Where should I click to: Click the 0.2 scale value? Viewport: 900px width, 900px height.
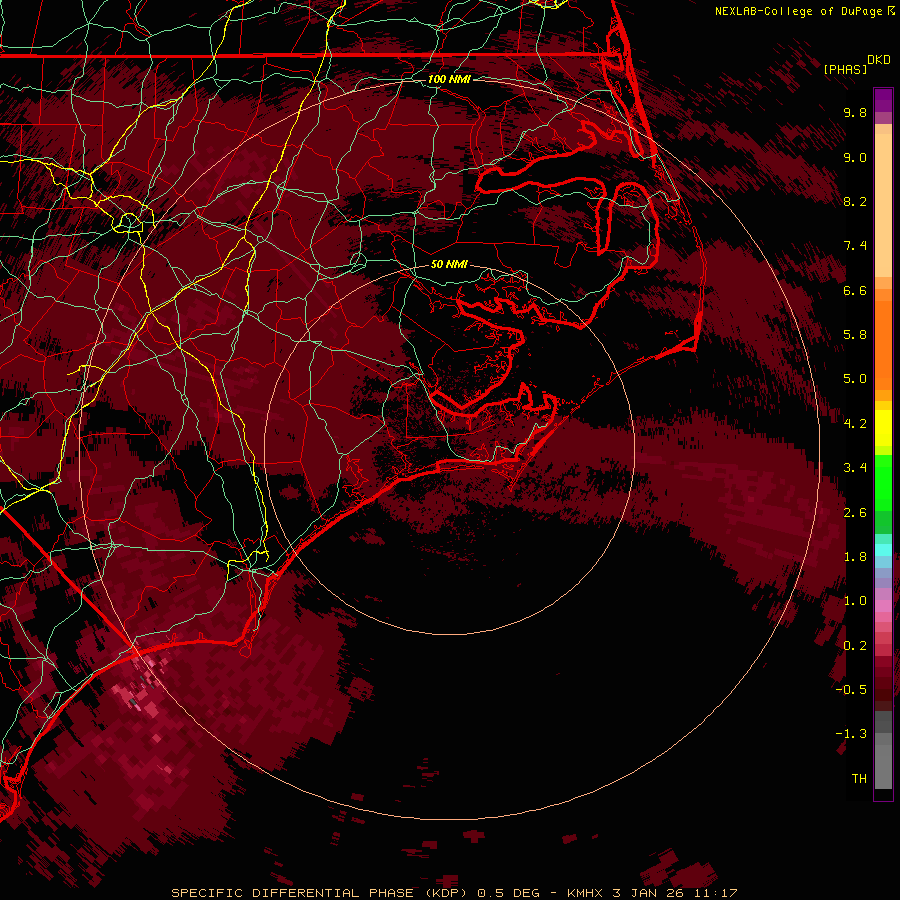click(855, 646)
